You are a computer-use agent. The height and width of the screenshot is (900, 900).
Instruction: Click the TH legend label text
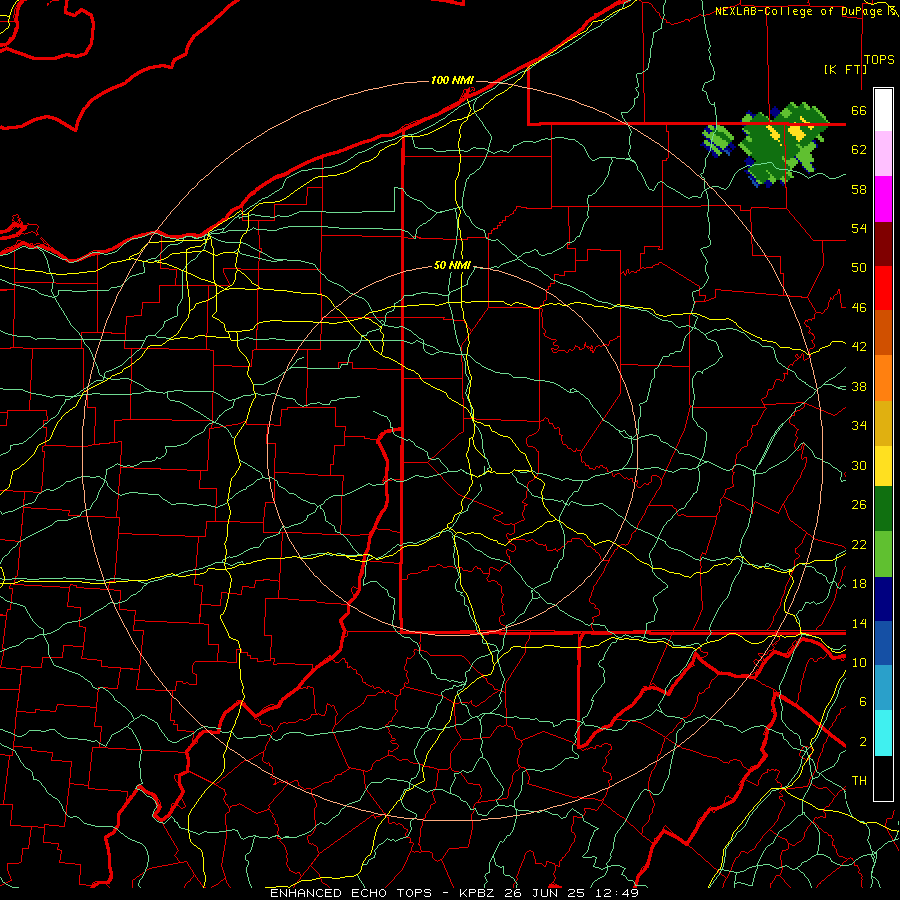(x=859, y=781)
